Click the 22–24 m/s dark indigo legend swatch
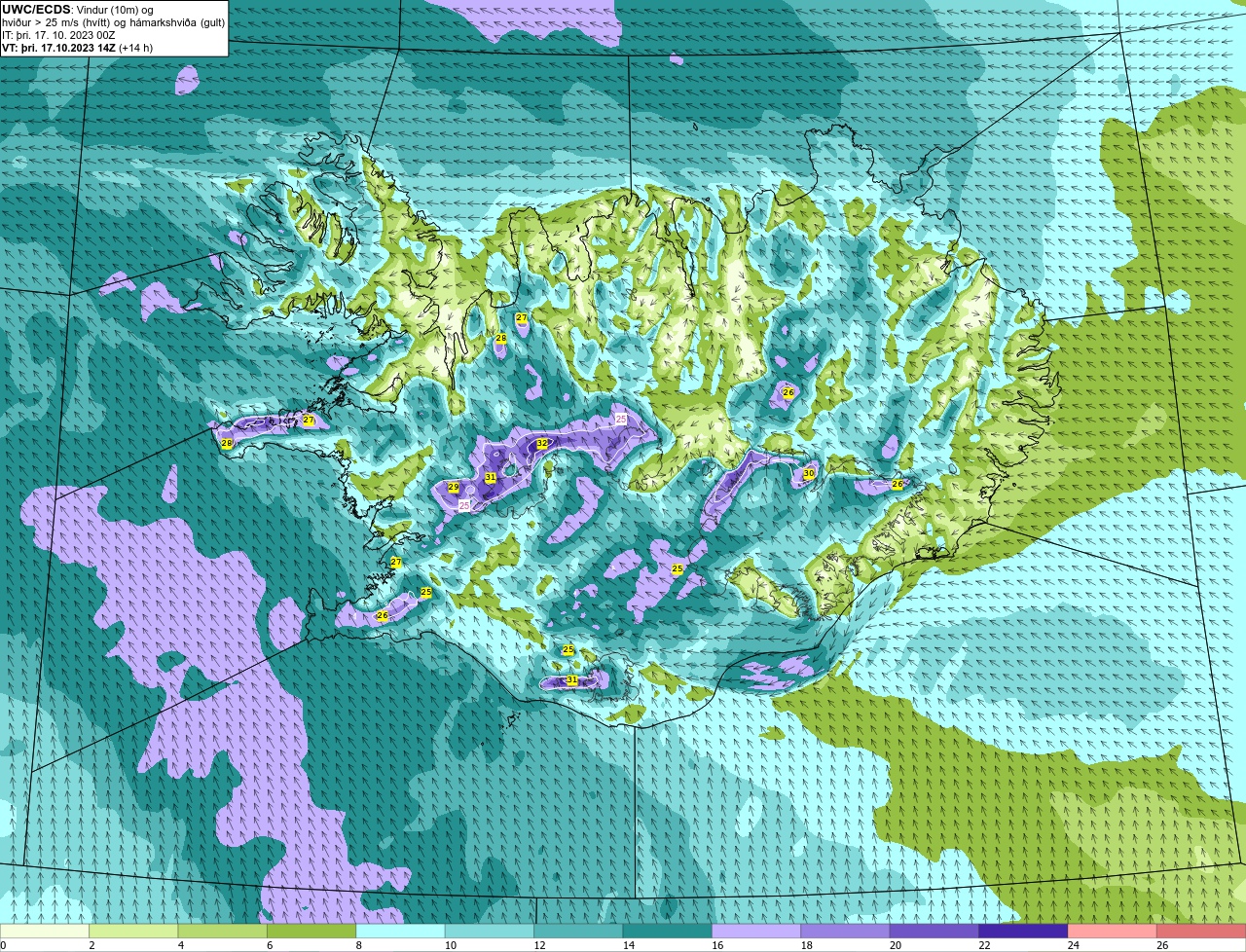 click(x=1024, y=931)
